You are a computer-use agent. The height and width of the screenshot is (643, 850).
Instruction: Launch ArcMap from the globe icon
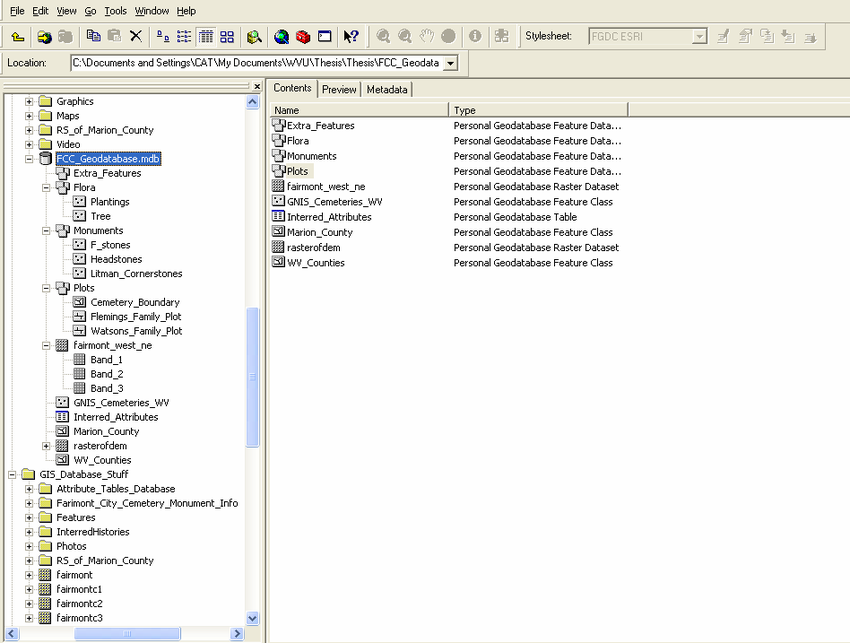coord(282,36)
